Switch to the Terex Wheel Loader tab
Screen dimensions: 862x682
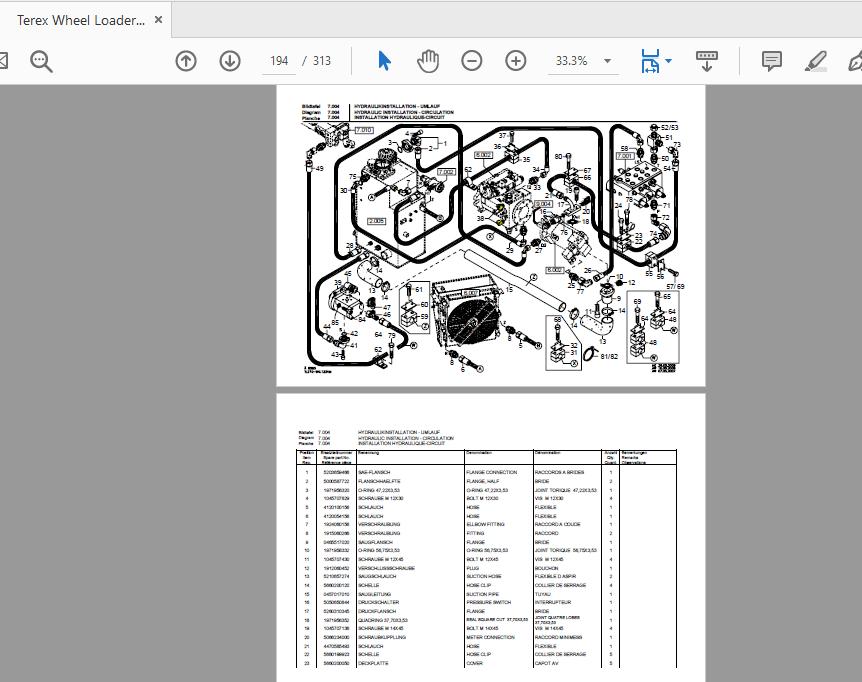pos(80,20)
